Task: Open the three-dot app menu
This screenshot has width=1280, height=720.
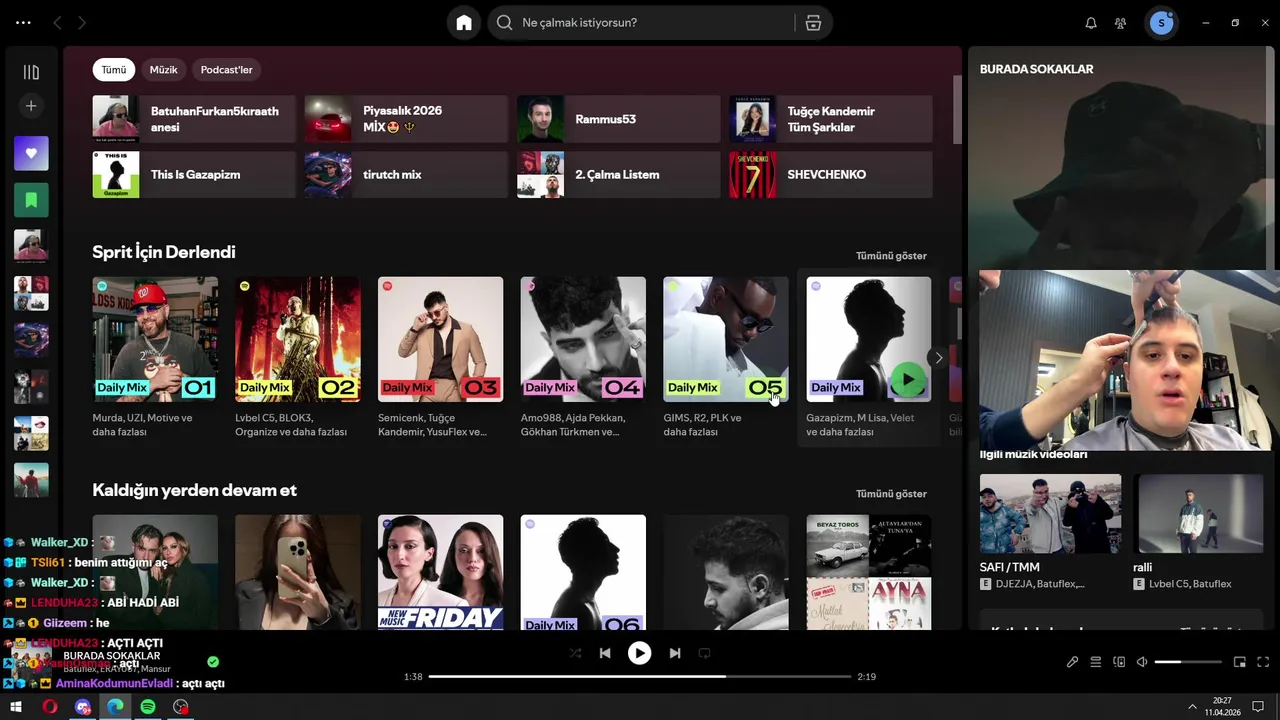Action: coord(23,23)
